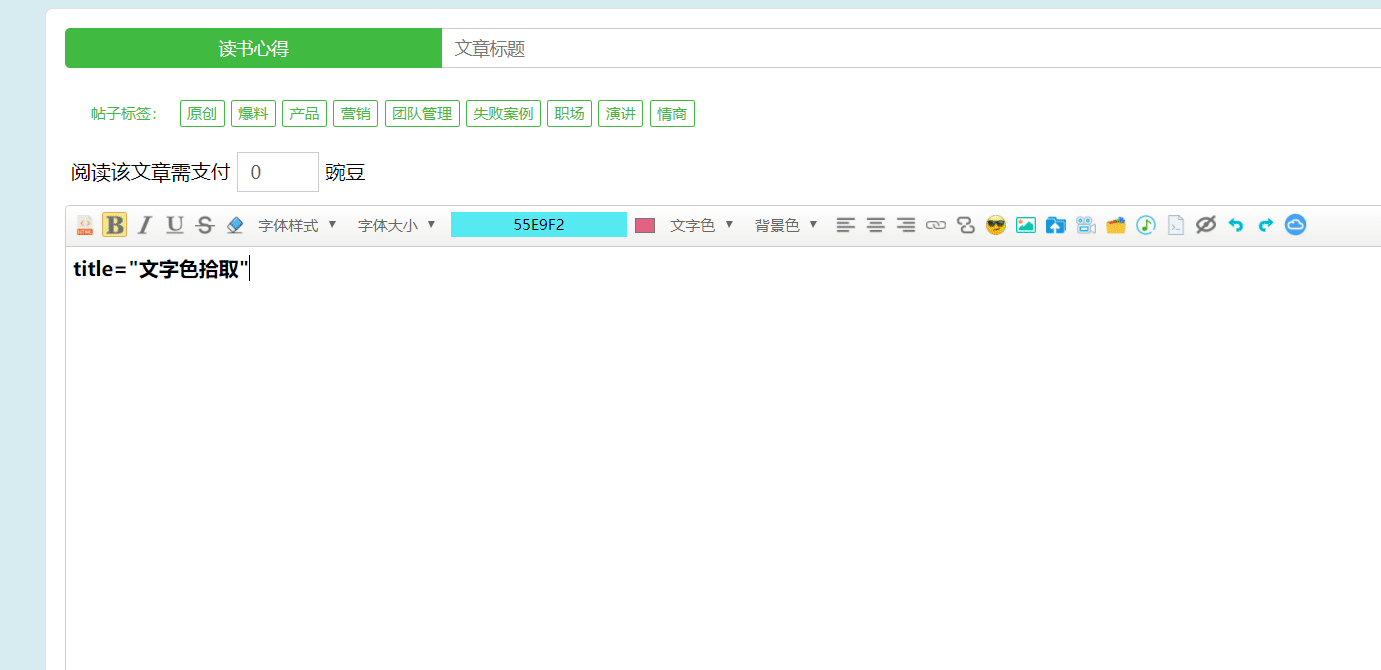
Task: Pick the pink color swatch
Action: [645, 225]
